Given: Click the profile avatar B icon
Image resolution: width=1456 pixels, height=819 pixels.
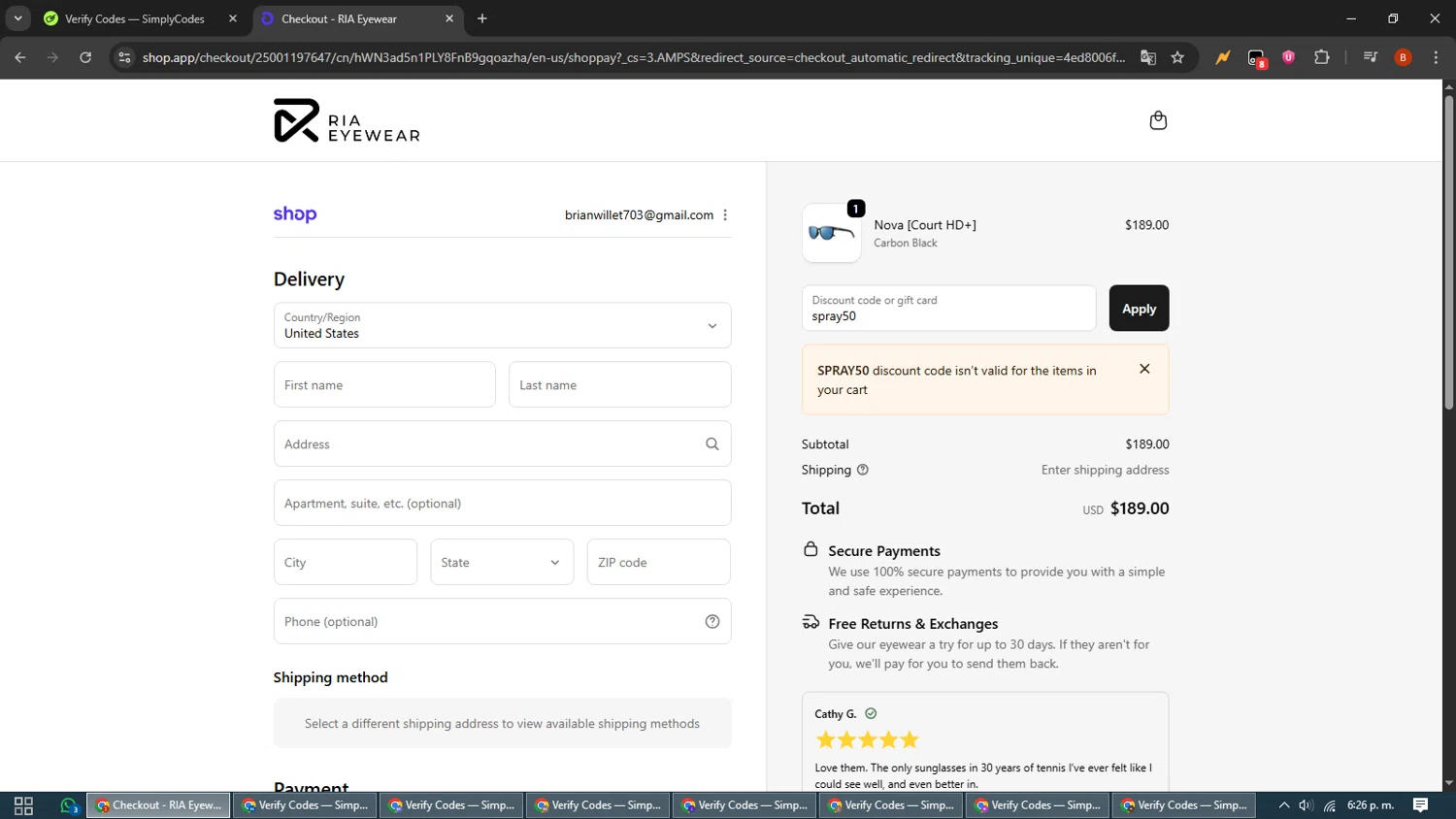Looking at the screenshot, I should click(x=1403, y=57).
